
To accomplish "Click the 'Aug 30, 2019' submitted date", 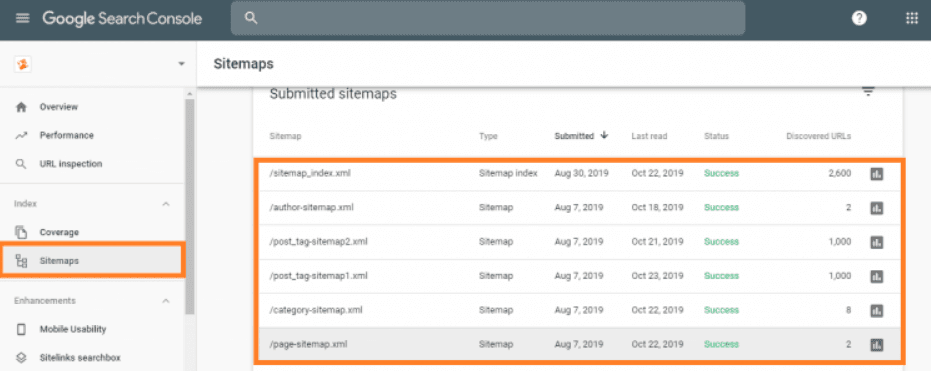I will pyautogui.click(x=581, y=173).
